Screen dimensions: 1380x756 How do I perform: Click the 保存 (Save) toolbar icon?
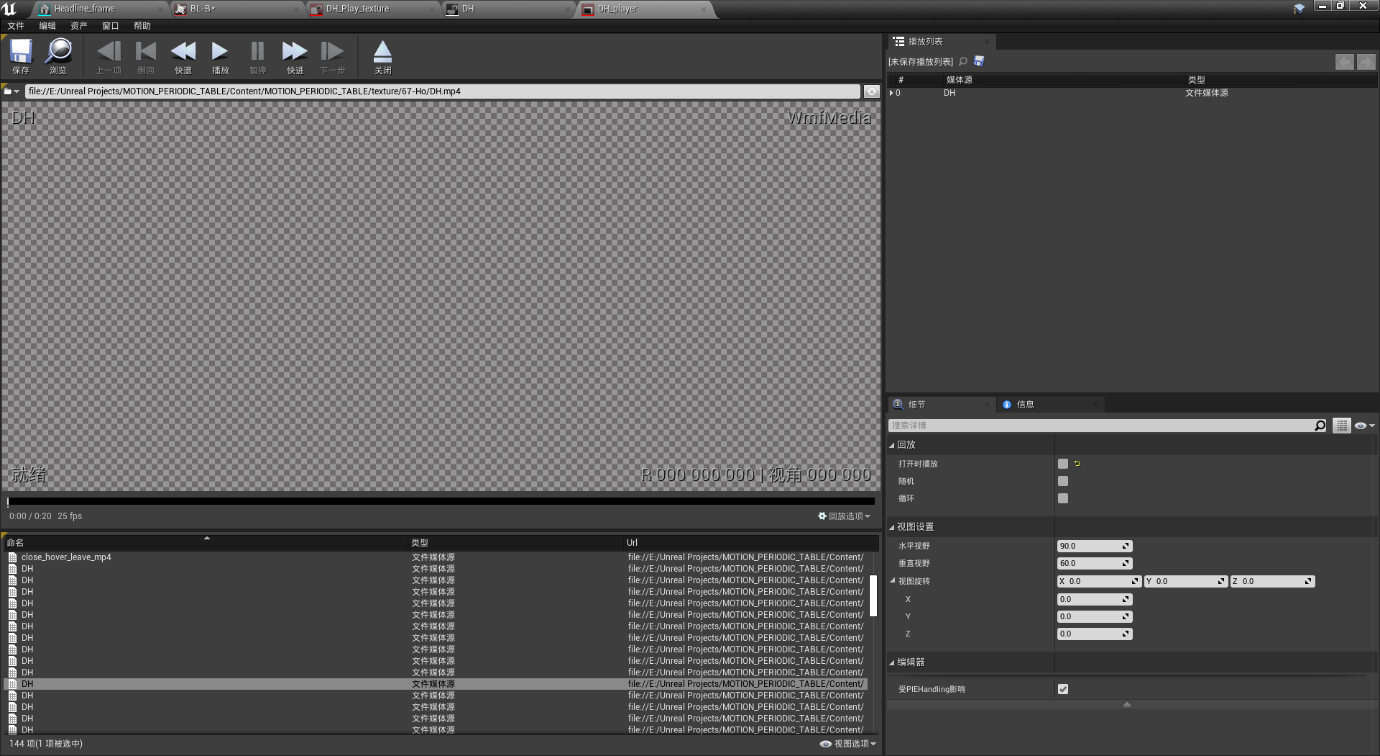coord(21,51)
